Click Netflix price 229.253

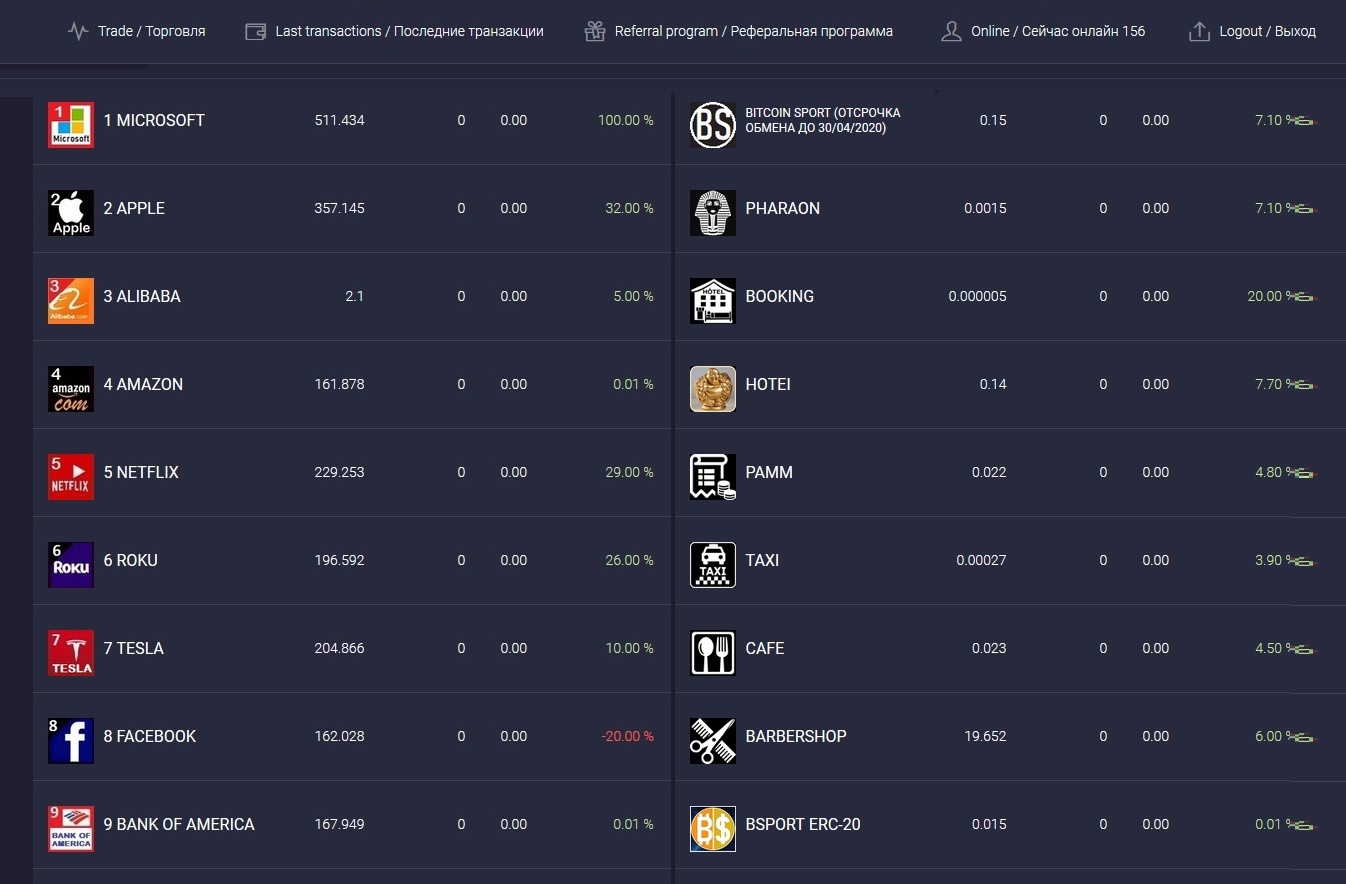(x=339, y=472)
